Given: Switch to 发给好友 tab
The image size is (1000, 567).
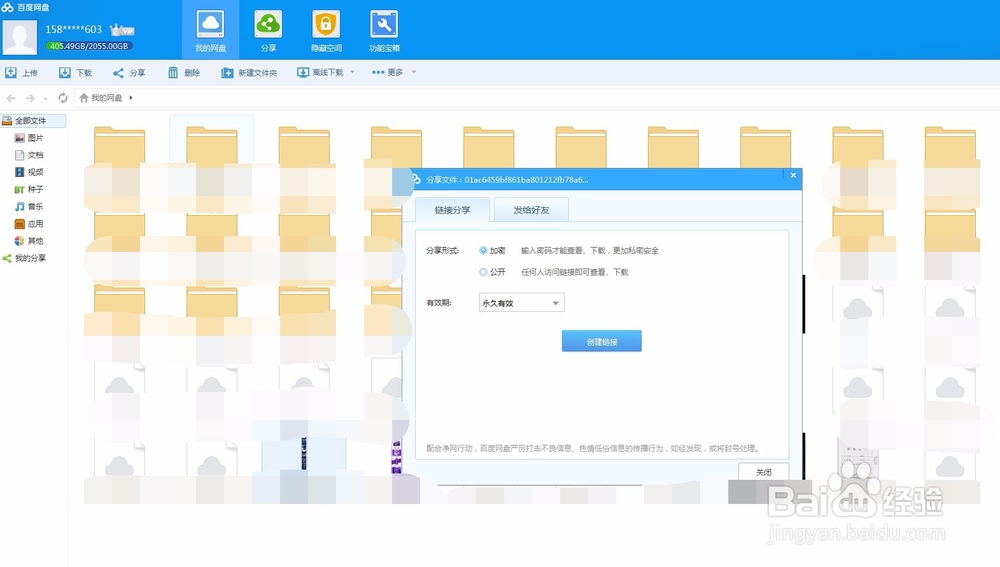Looking at the screenshot, I should (531, 210).
